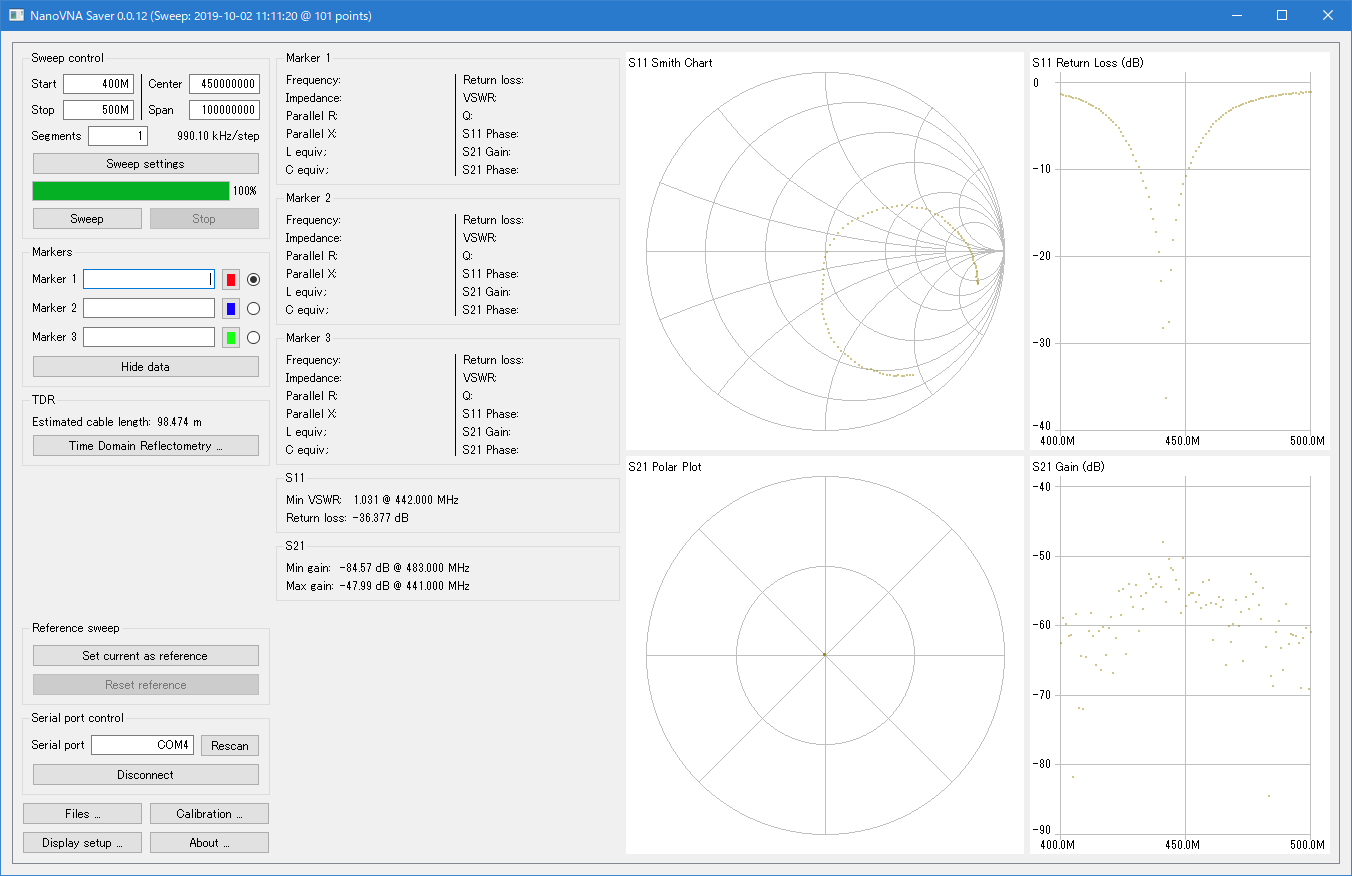1352x876 pixels.
Task: Open Time Domain Reflectometry window
Action: (x=146, y=445)
